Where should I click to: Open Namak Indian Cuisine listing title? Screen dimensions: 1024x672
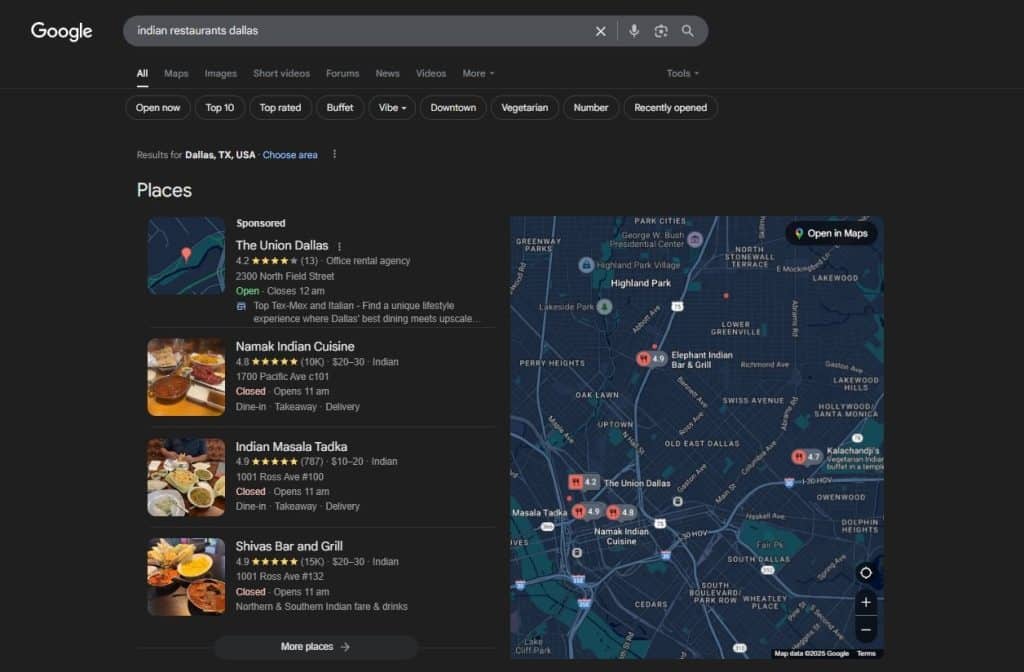295,346
